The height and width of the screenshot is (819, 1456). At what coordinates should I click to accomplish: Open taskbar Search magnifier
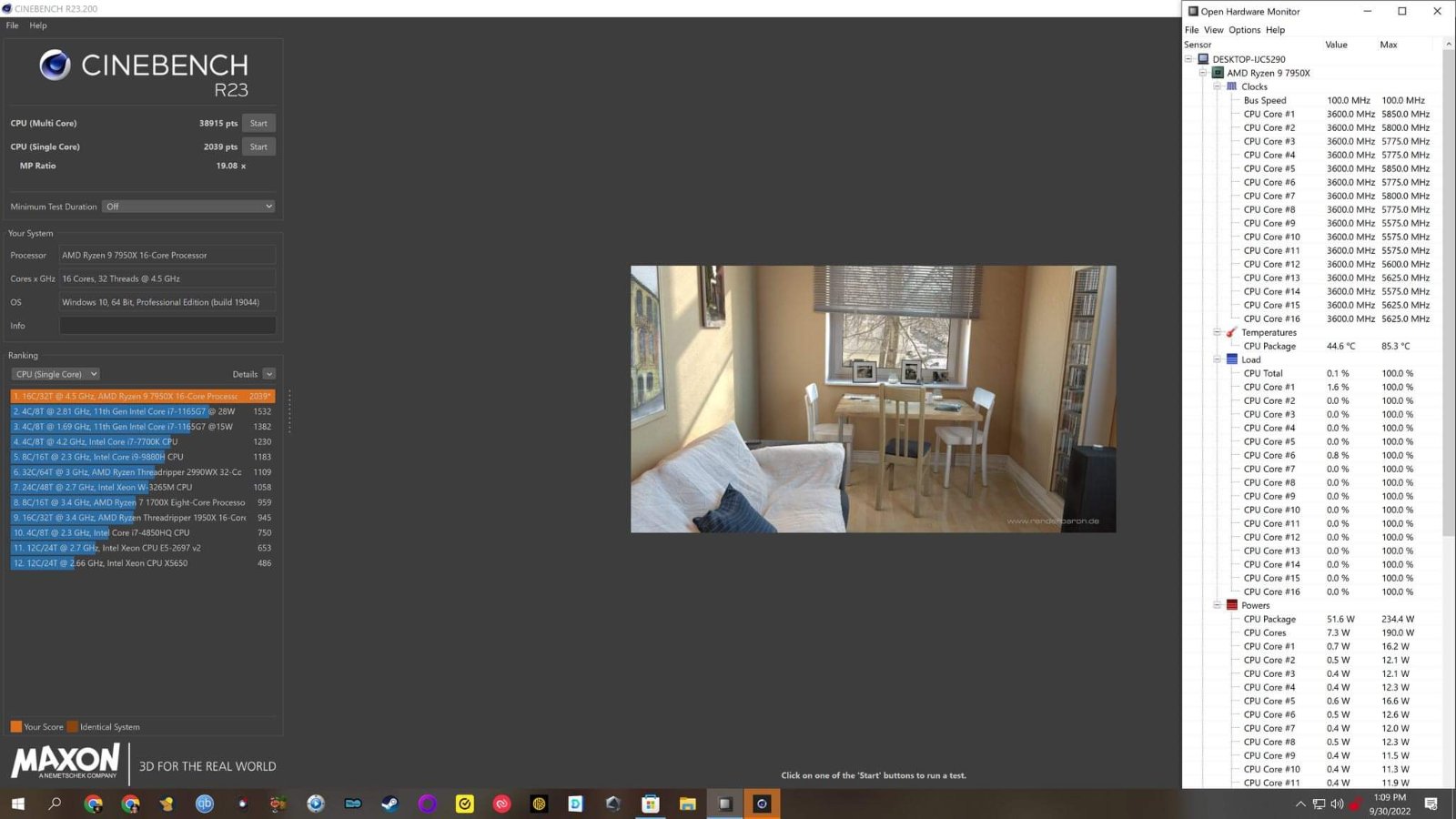55,804
